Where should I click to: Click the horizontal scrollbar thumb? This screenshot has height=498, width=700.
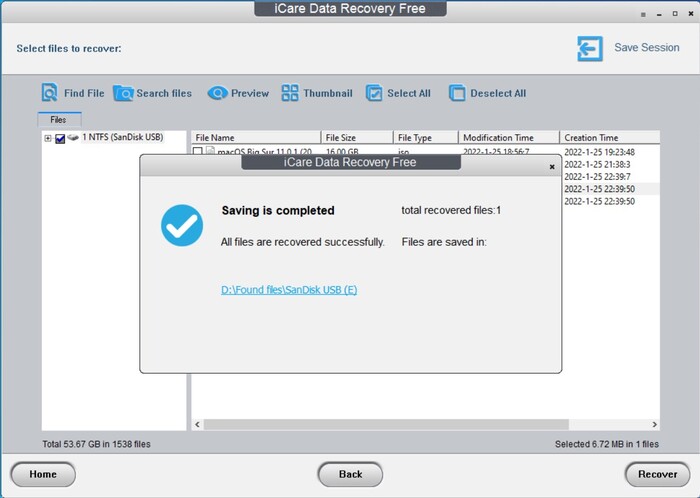(386, 424)
